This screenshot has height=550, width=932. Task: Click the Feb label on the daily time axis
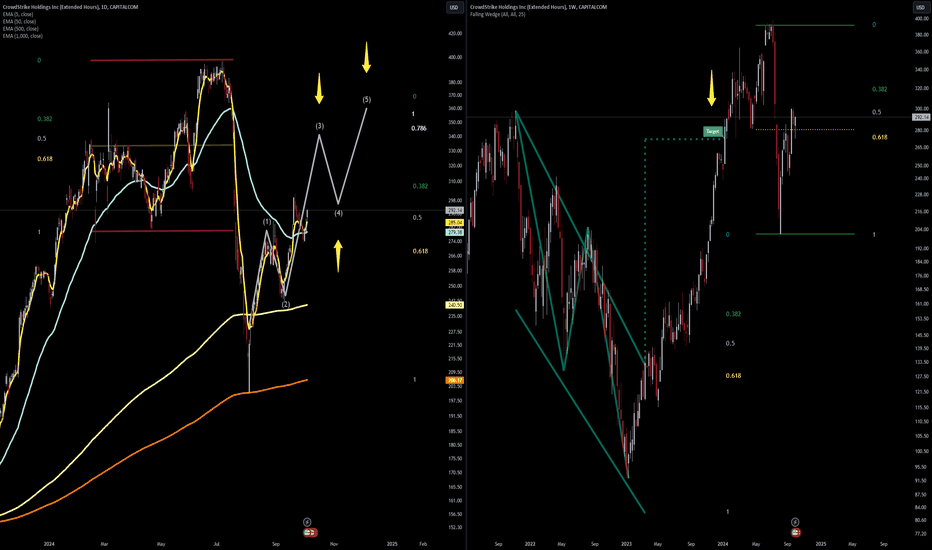click(x=423, y=543)
